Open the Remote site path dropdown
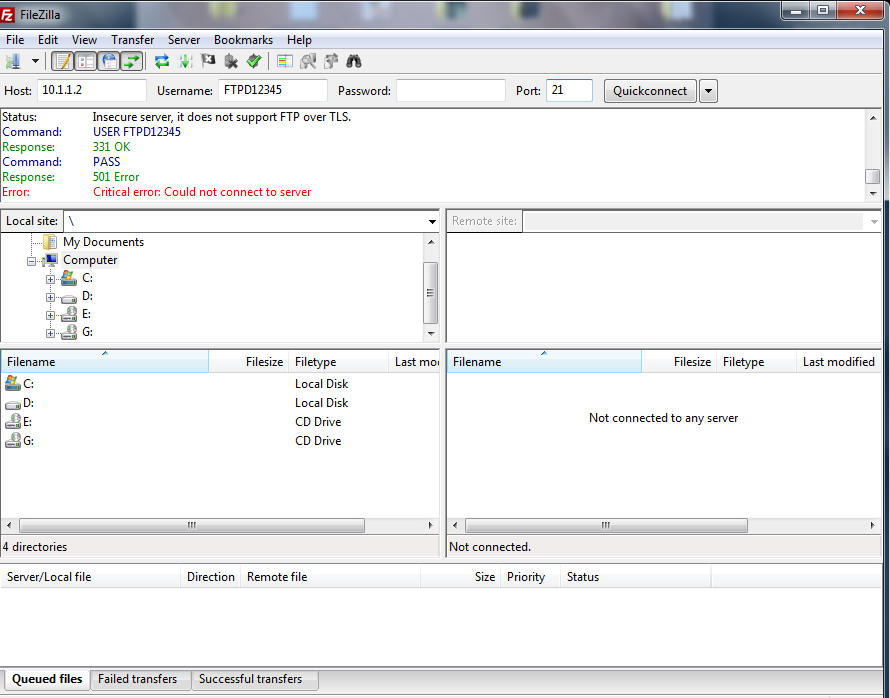Screen dimensions: 890x698 coord(874,221)
